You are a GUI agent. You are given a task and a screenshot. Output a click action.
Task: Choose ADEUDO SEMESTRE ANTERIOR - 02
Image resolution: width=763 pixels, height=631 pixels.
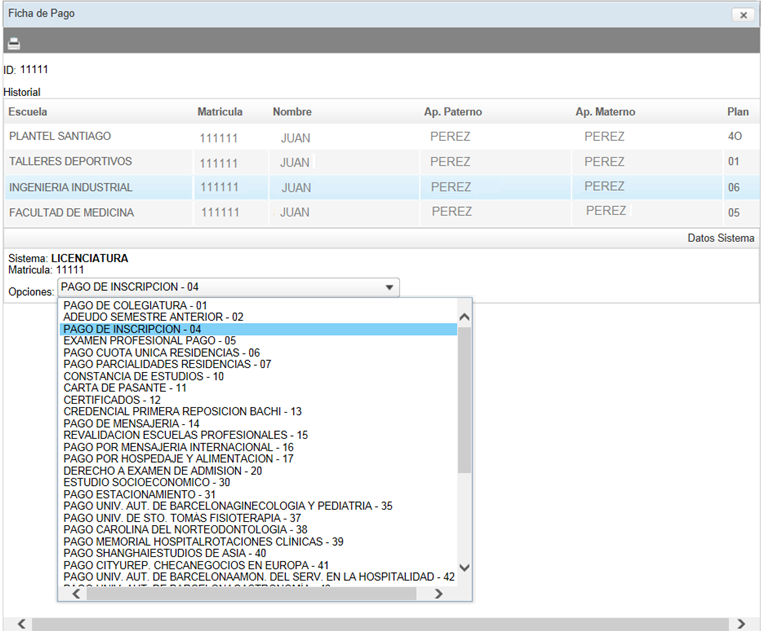pos(153,317)
